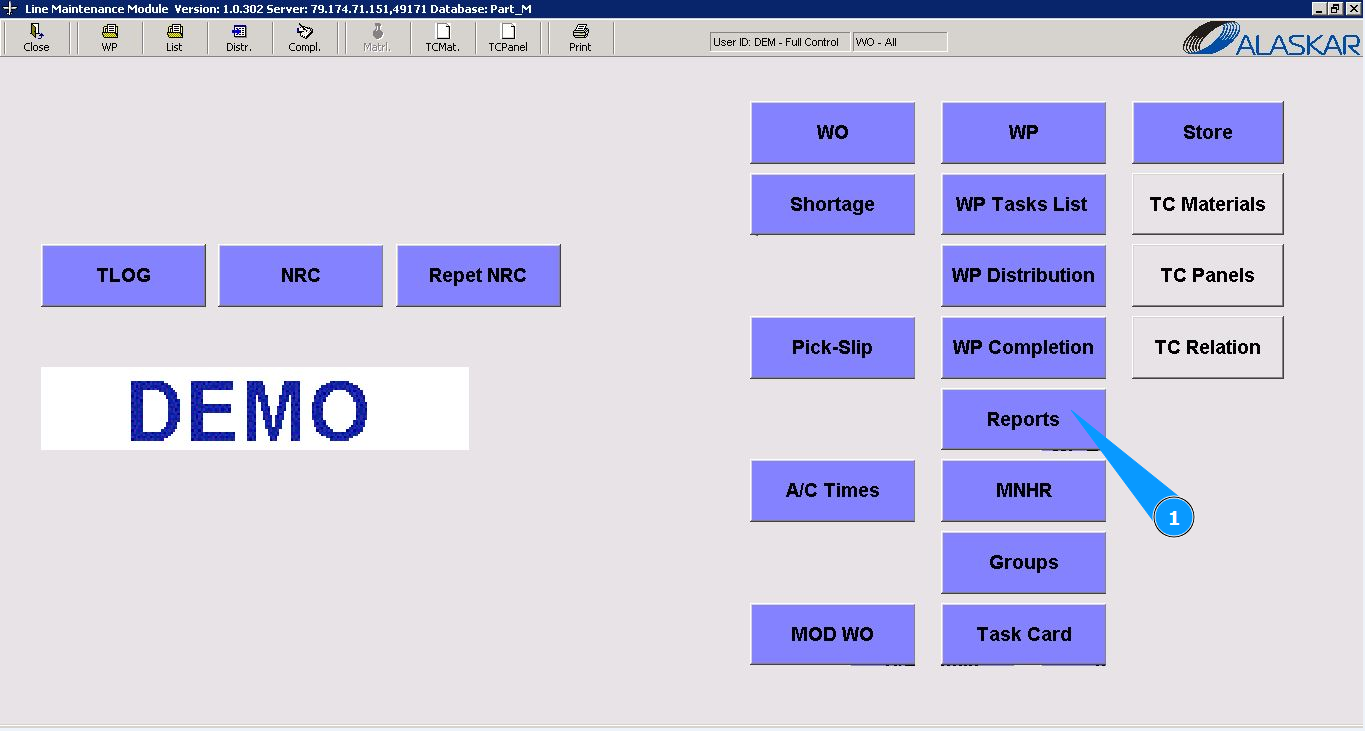Open the Groups button

[1023, 562]
